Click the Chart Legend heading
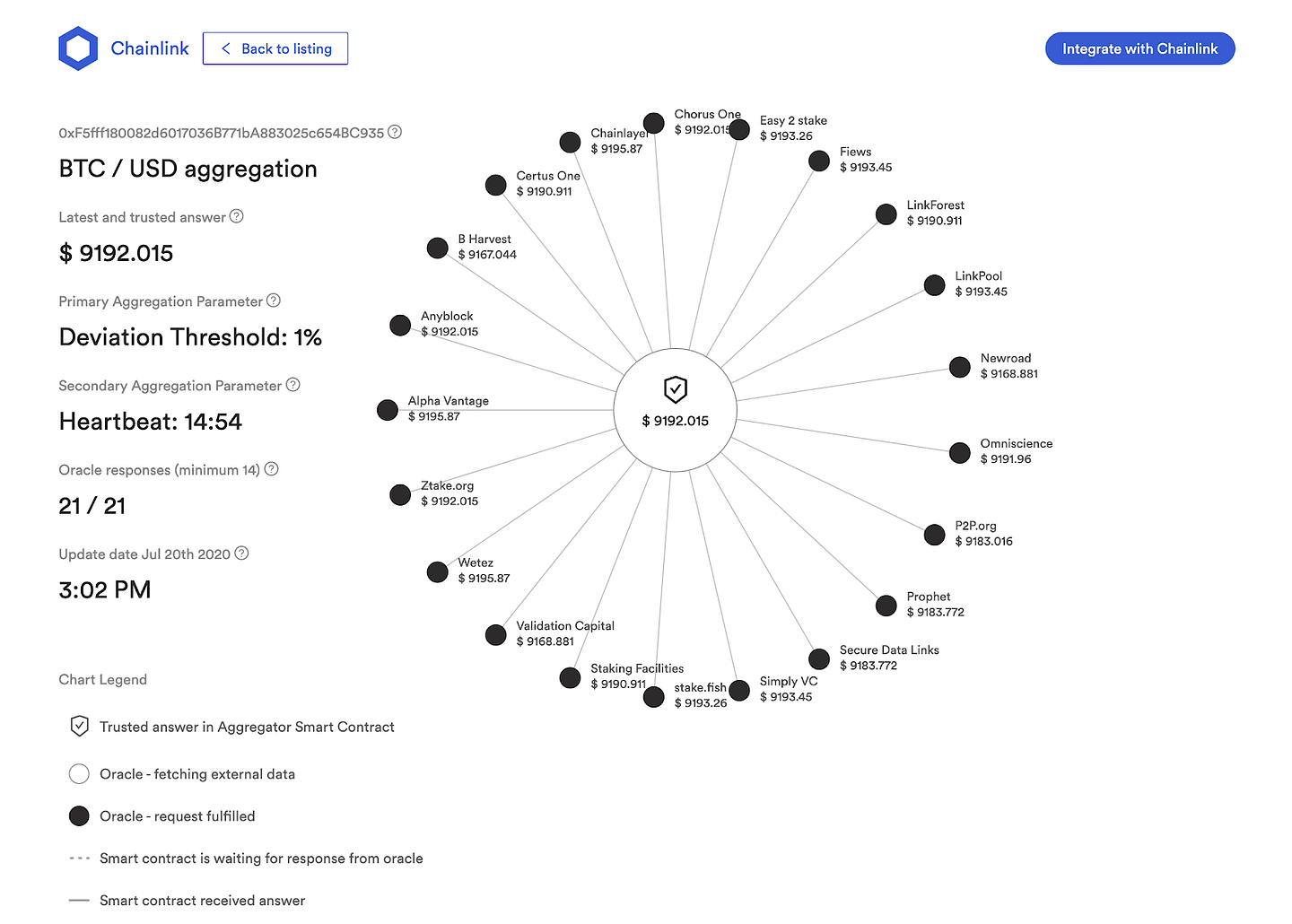This screenshot has width=1292, height=924. click(x=103, y=680)
